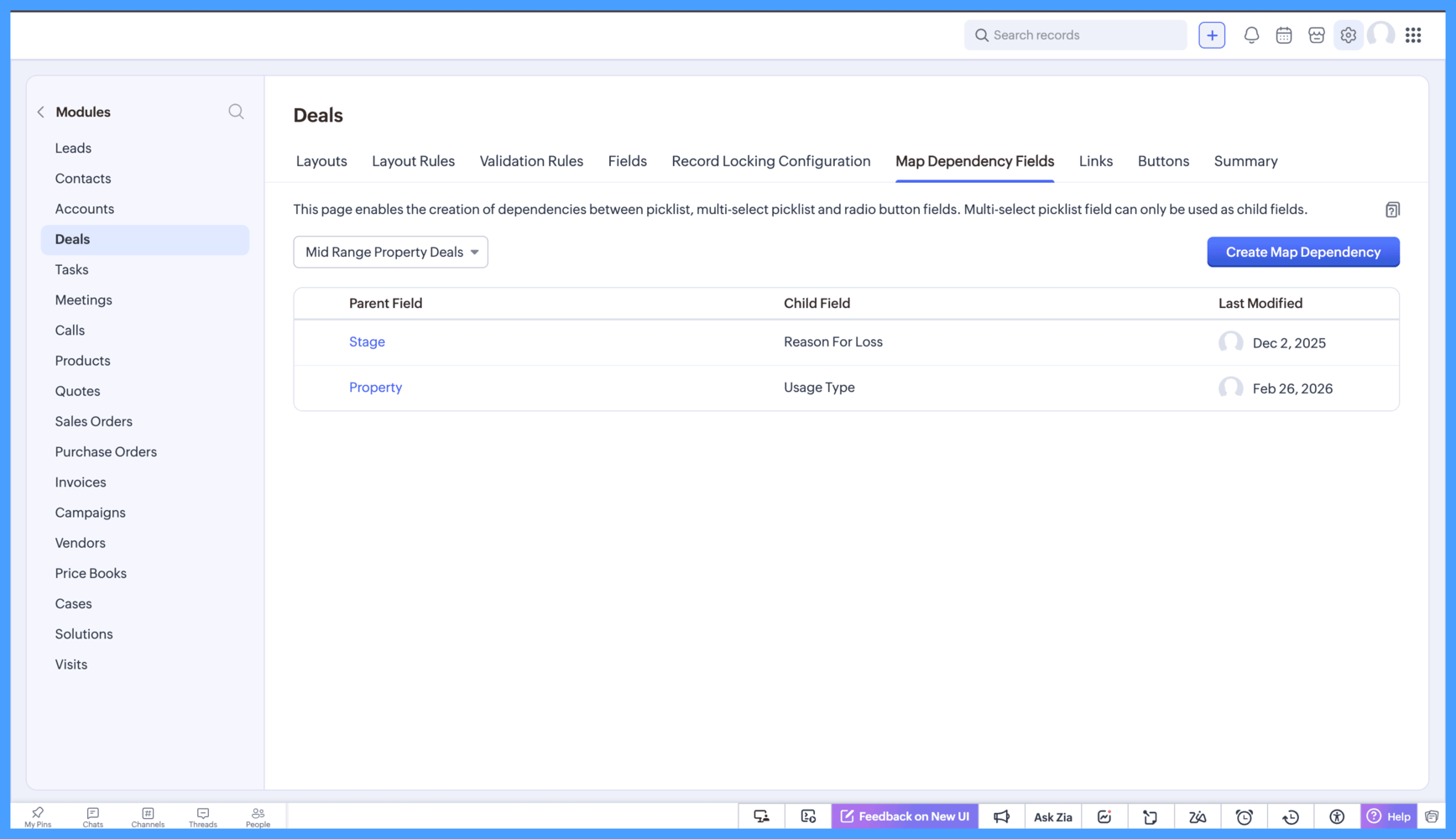Open the Ask Zia assistant
Viewport: 1456px width, 839px height.
click(1052, 816)
